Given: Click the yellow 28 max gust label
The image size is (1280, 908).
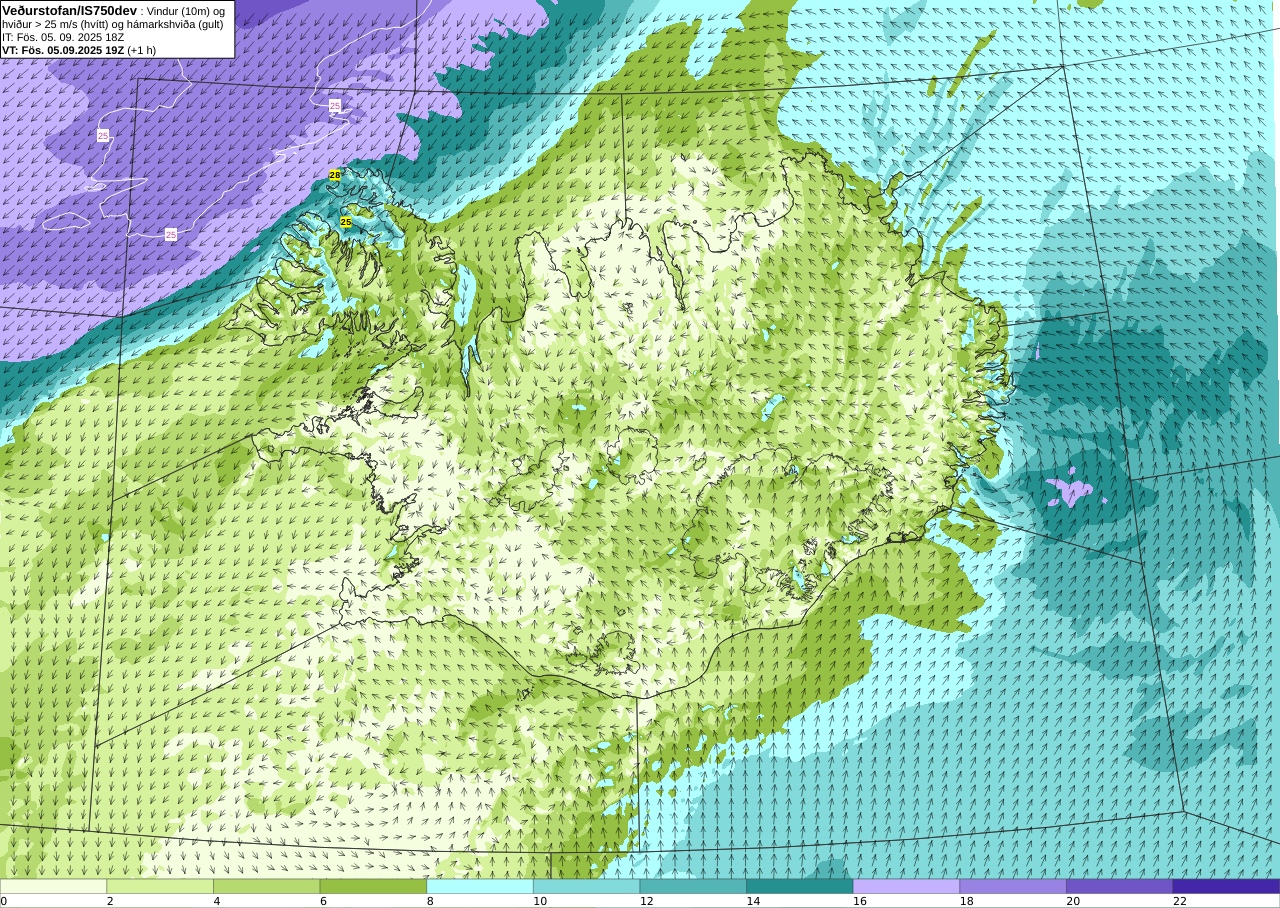Looking at the screenshot, I should [x=335, y=175].
